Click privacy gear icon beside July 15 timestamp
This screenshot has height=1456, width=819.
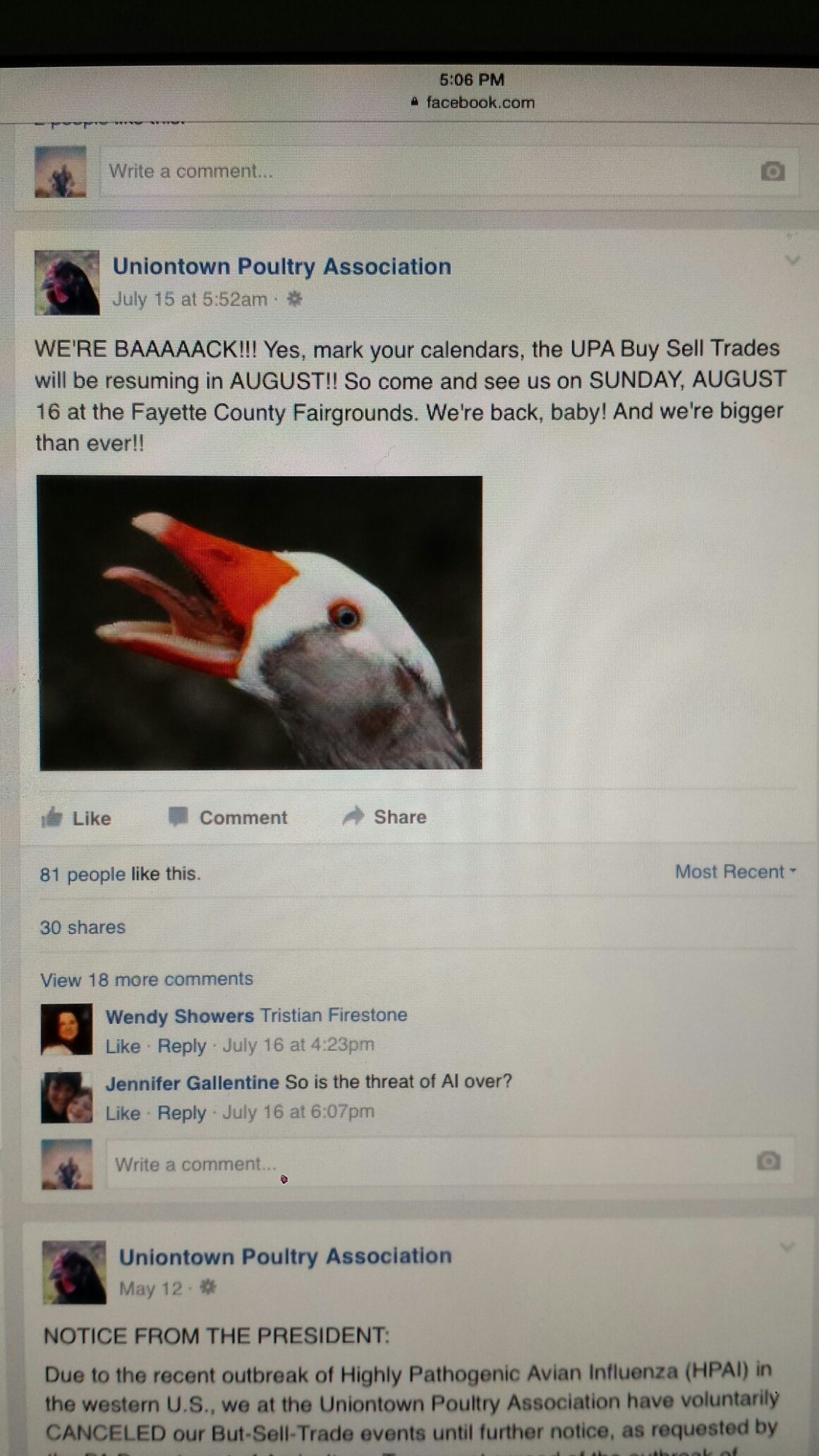pos(294,298)
